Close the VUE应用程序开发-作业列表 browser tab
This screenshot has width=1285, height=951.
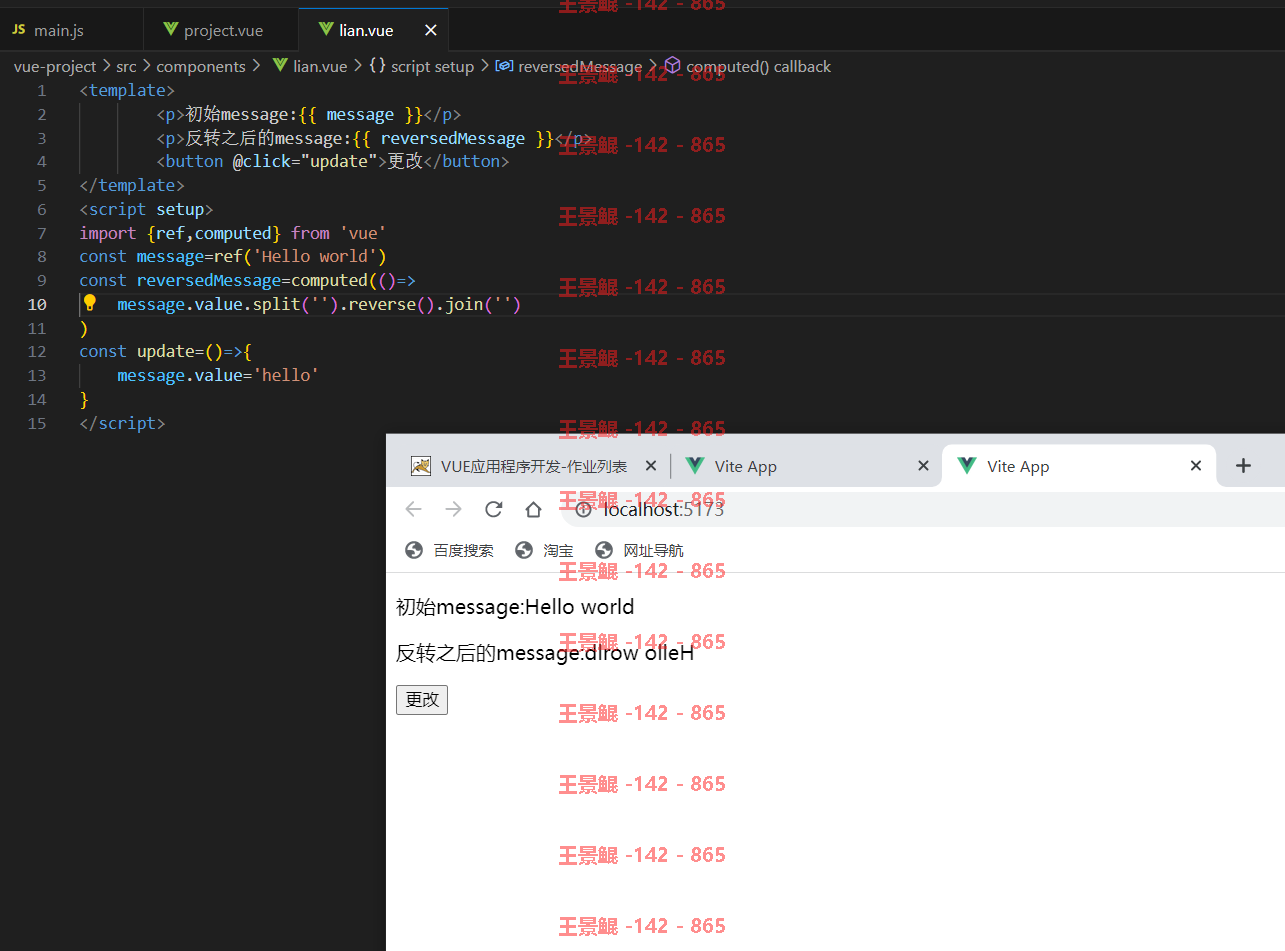coord(651,466)
